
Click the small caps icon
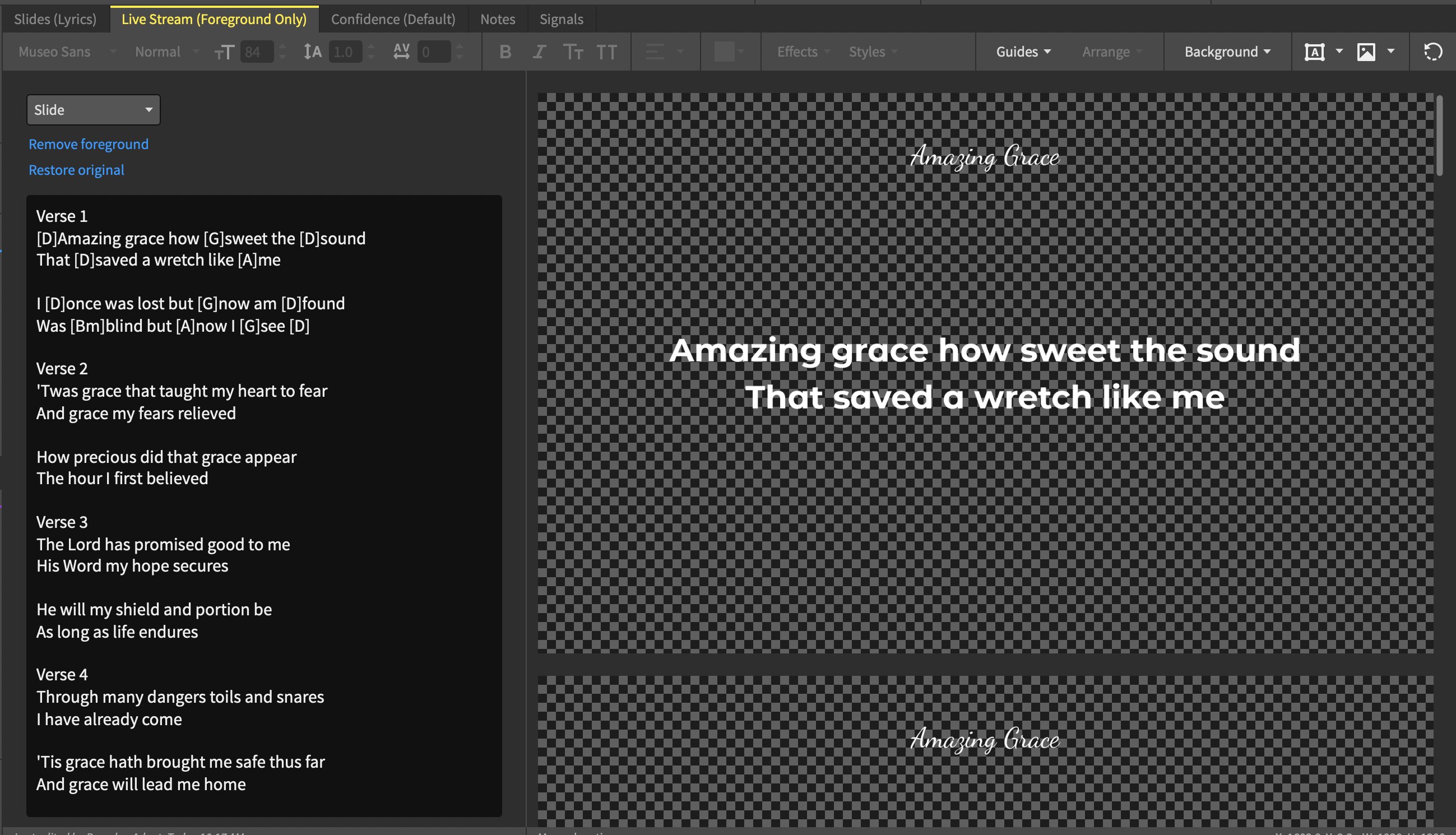[572, 52]
